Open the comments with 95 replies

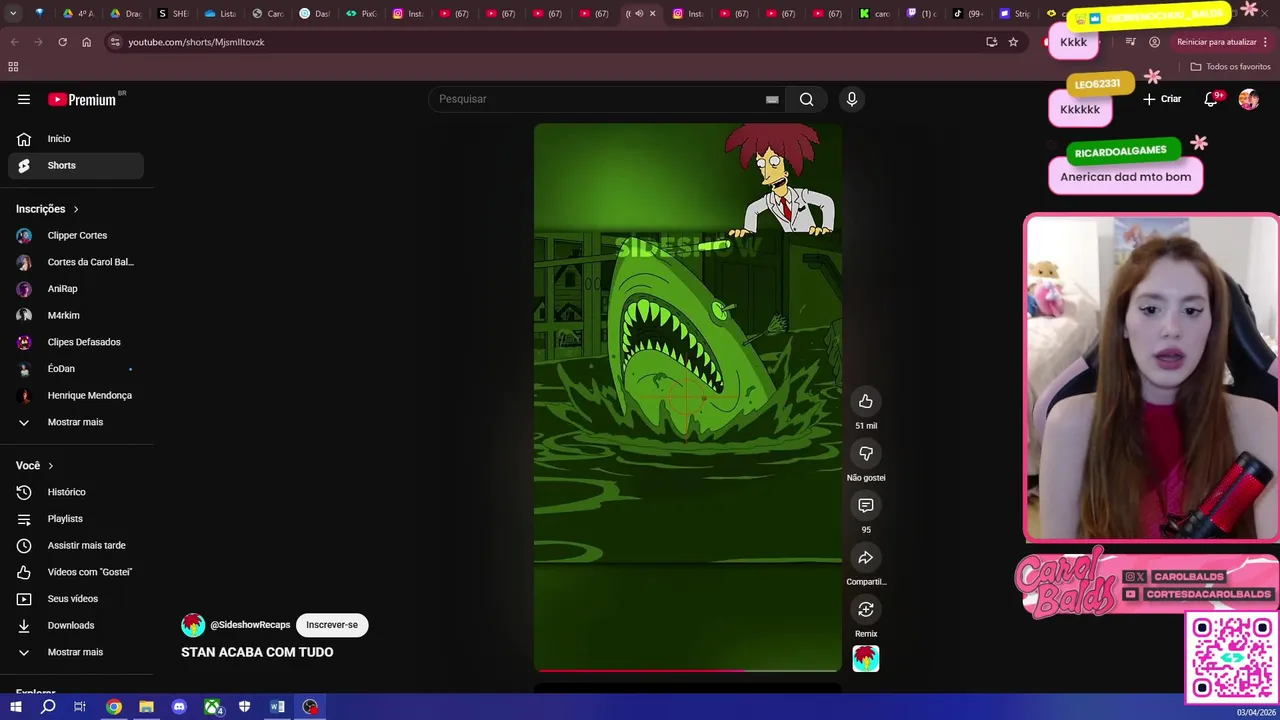[x=866, y=505]
